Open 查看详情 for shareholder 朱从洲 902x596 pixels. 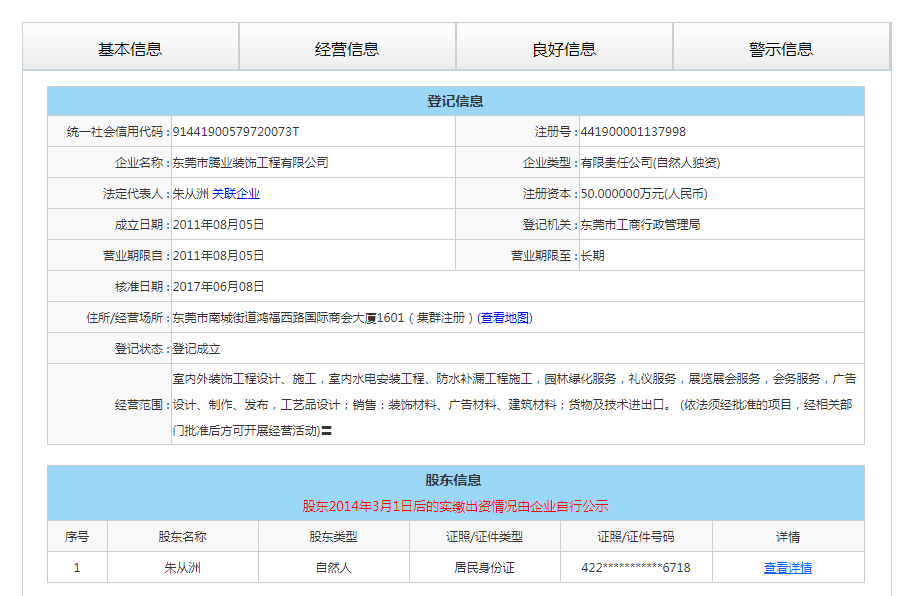click(787, 568)
